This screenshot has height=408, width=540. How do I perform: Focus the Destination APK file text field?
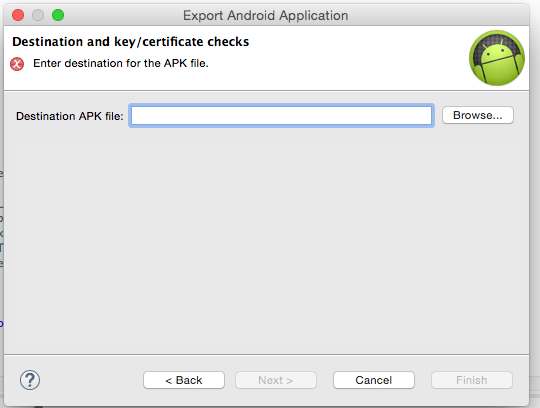pos(281,115)
